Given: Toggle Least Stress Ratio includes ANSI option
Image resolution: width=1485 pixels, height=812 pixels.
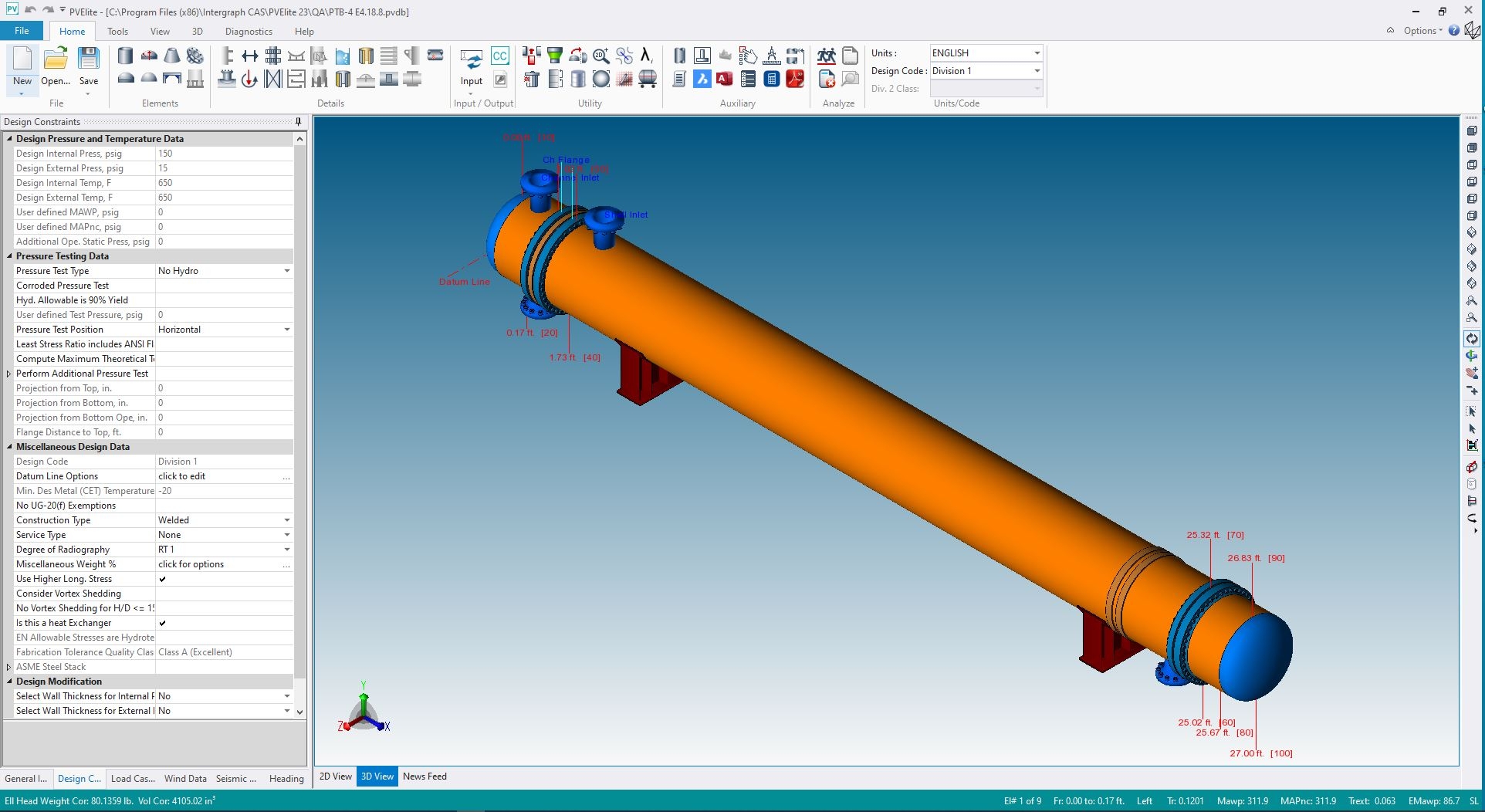Looking at the screenshot, I should (224, 344).
